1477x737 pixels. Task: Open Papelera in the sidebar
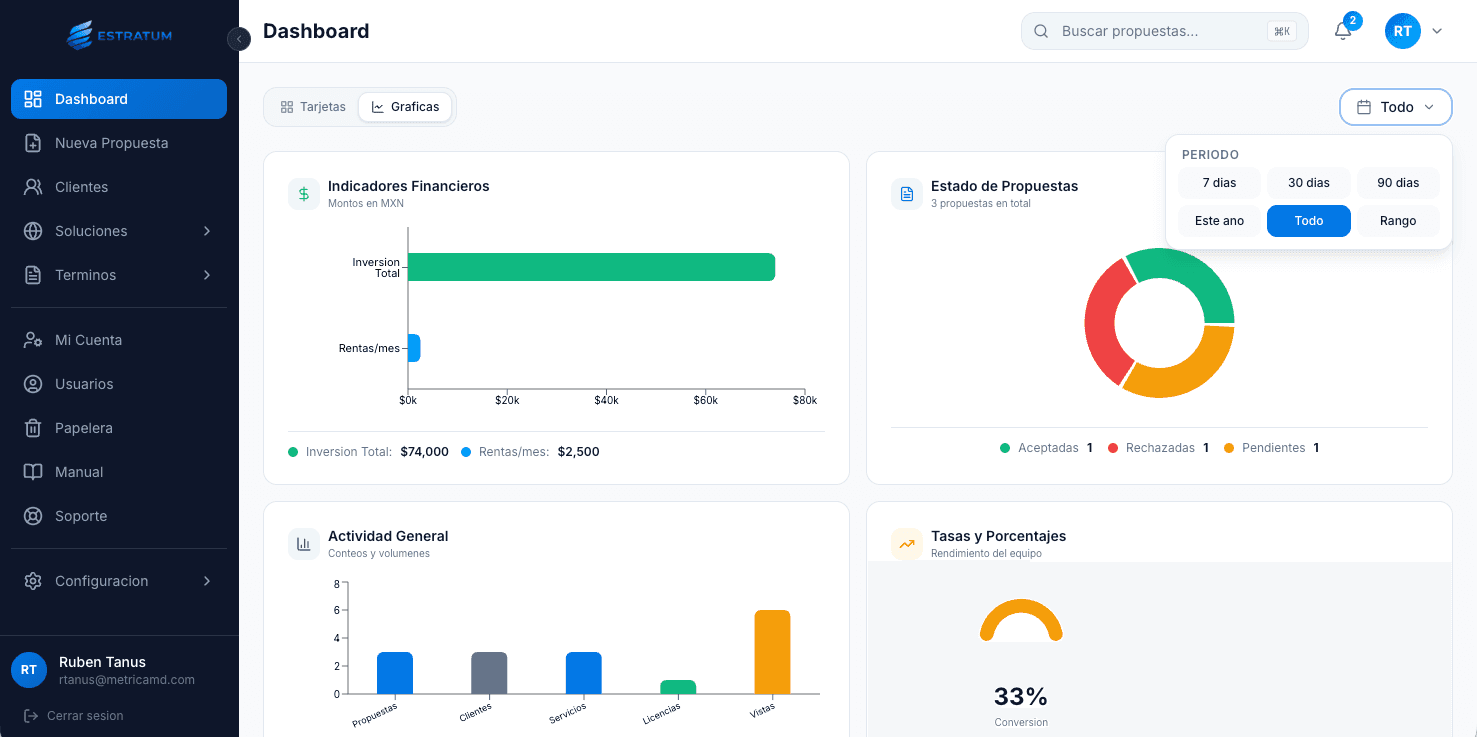(119, 428)
